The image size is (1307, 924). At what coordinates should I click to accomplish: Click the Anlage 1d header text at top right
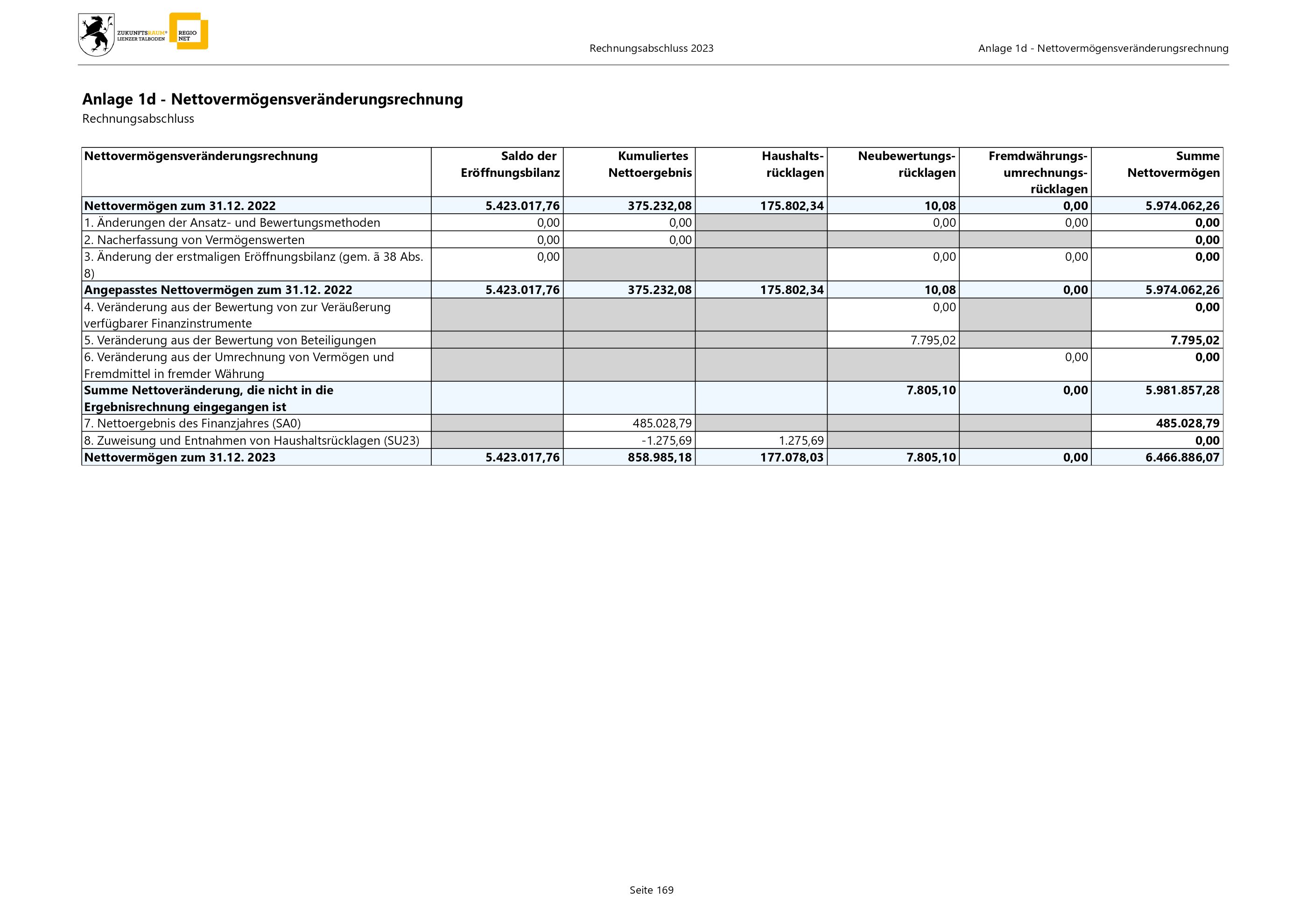click(x=1103, y=49)
